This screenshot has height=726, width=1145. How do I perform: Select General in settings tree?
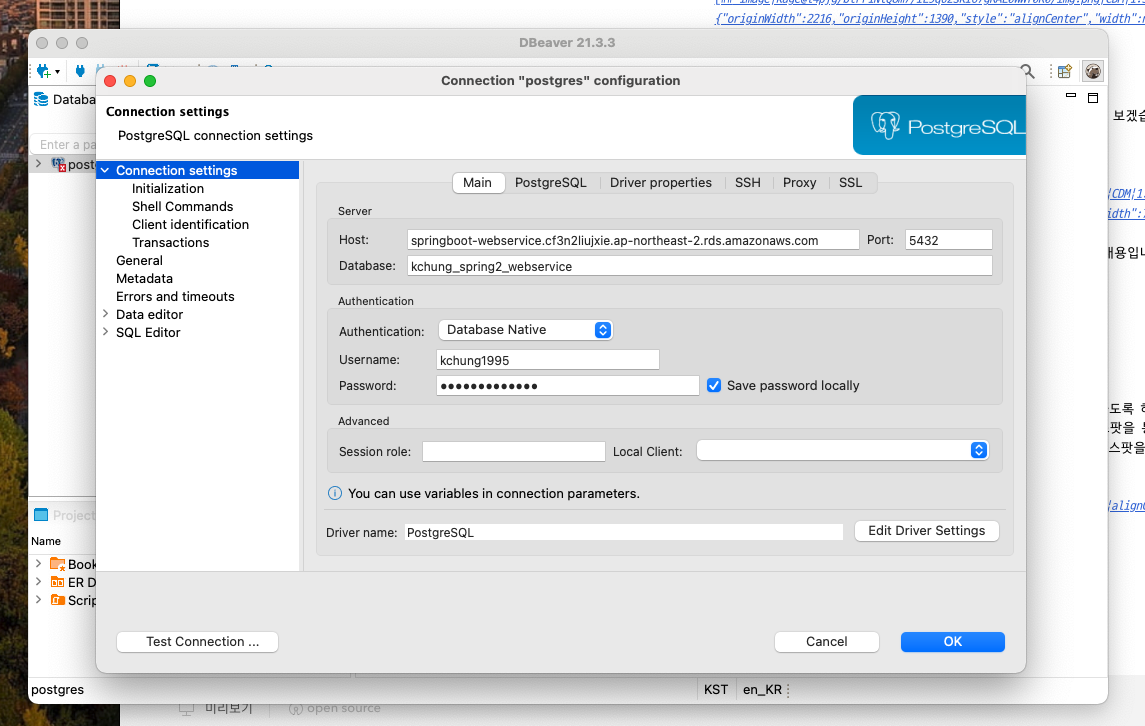pyautogui.click(x=139, y=261)
